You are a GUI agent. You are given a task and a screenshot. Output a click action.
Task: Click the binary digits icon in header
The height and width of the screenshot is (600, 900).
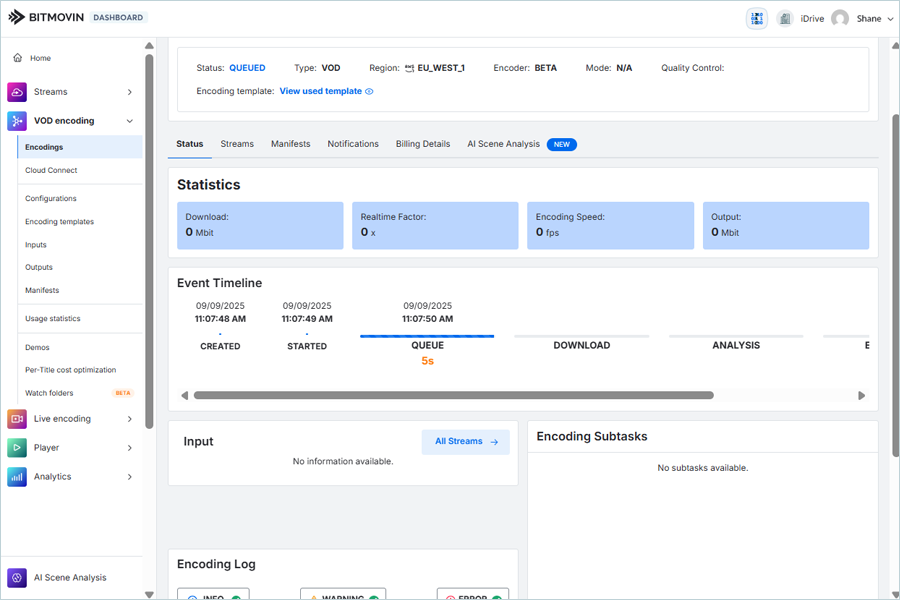pos(756,18)
